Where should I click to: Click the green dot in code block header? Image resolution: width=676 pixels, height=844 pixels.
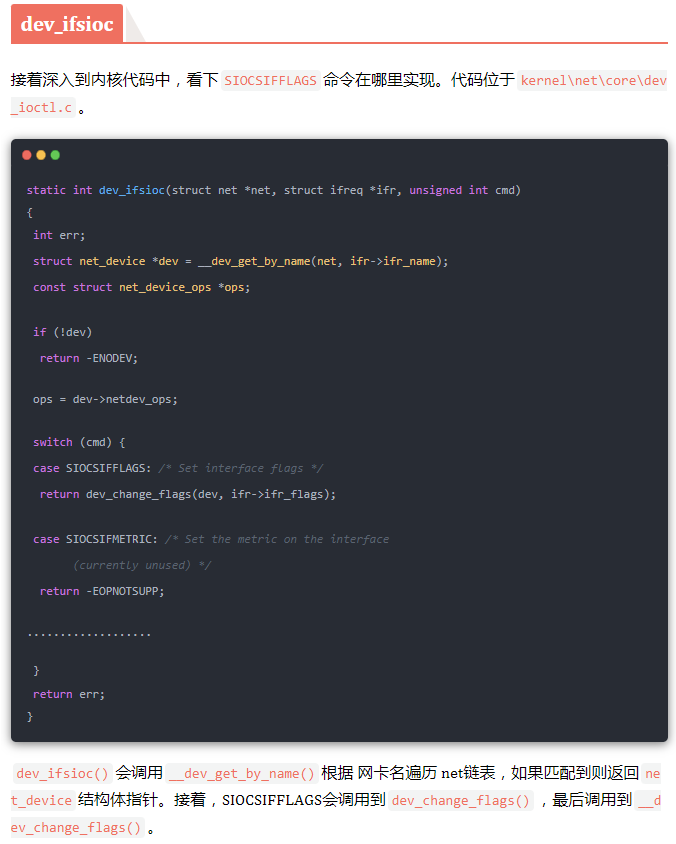coord(55,156)
